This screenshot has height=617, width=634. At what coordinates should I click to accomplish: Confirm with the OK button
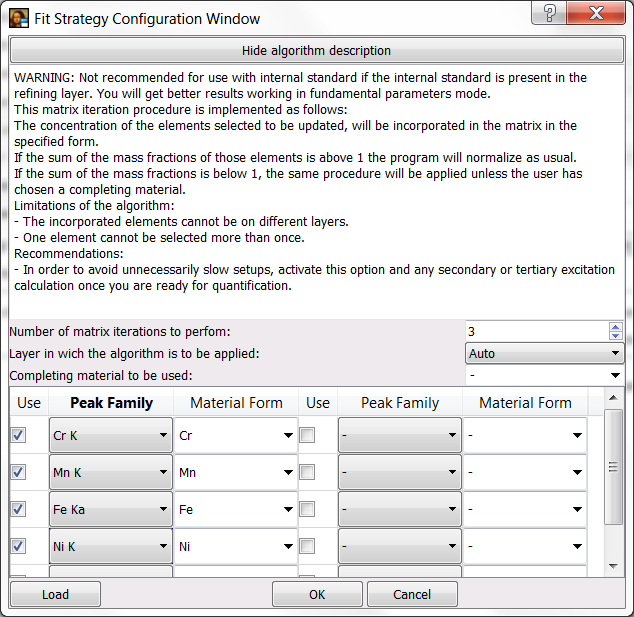[317, 594]
